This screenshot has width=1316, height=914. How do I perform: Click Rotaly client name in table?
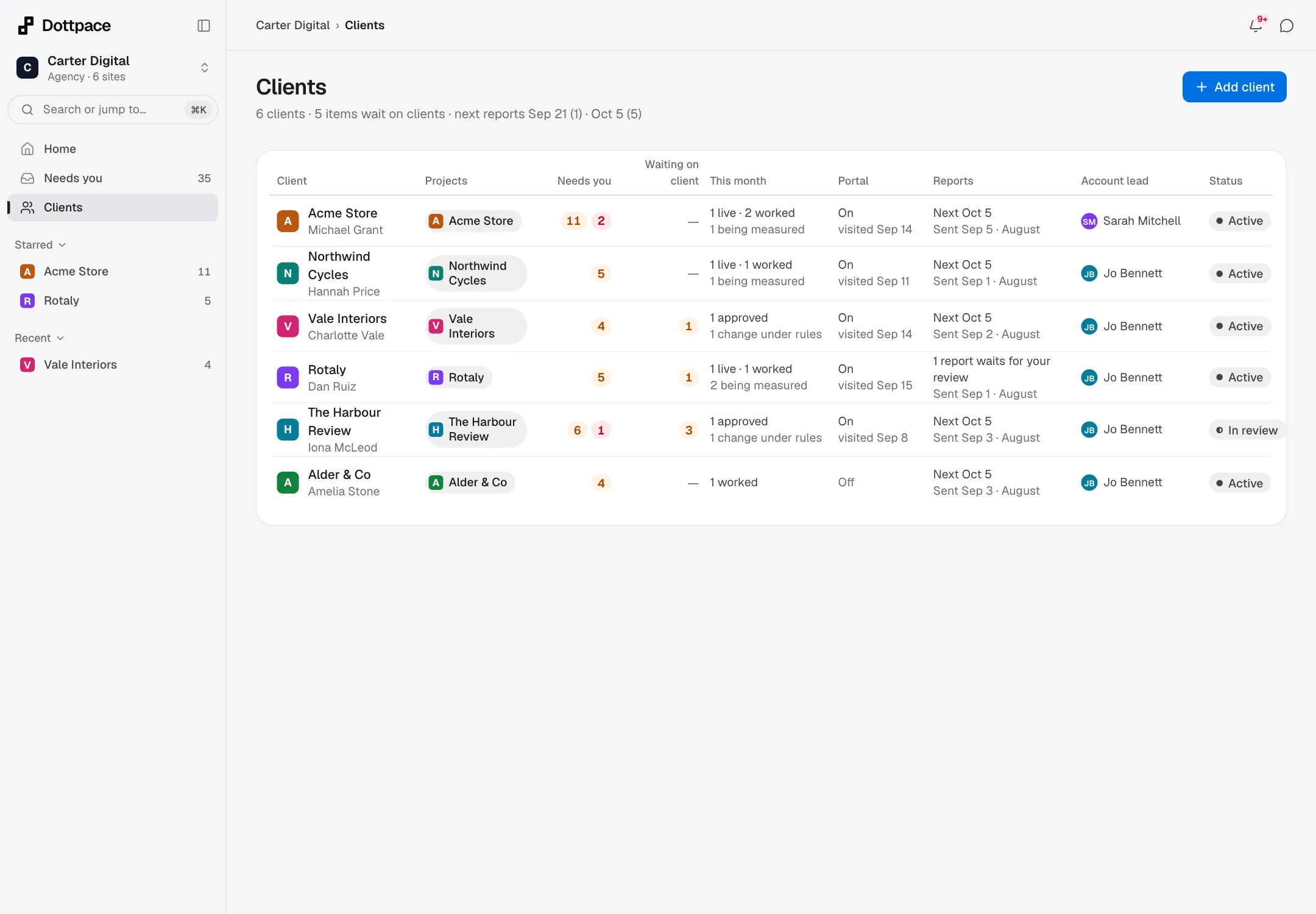click(x=327, y=369)
